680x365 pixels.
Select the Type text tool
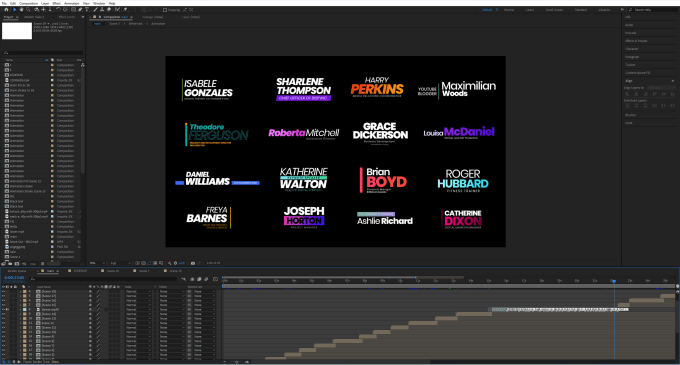tap(87, 10)
